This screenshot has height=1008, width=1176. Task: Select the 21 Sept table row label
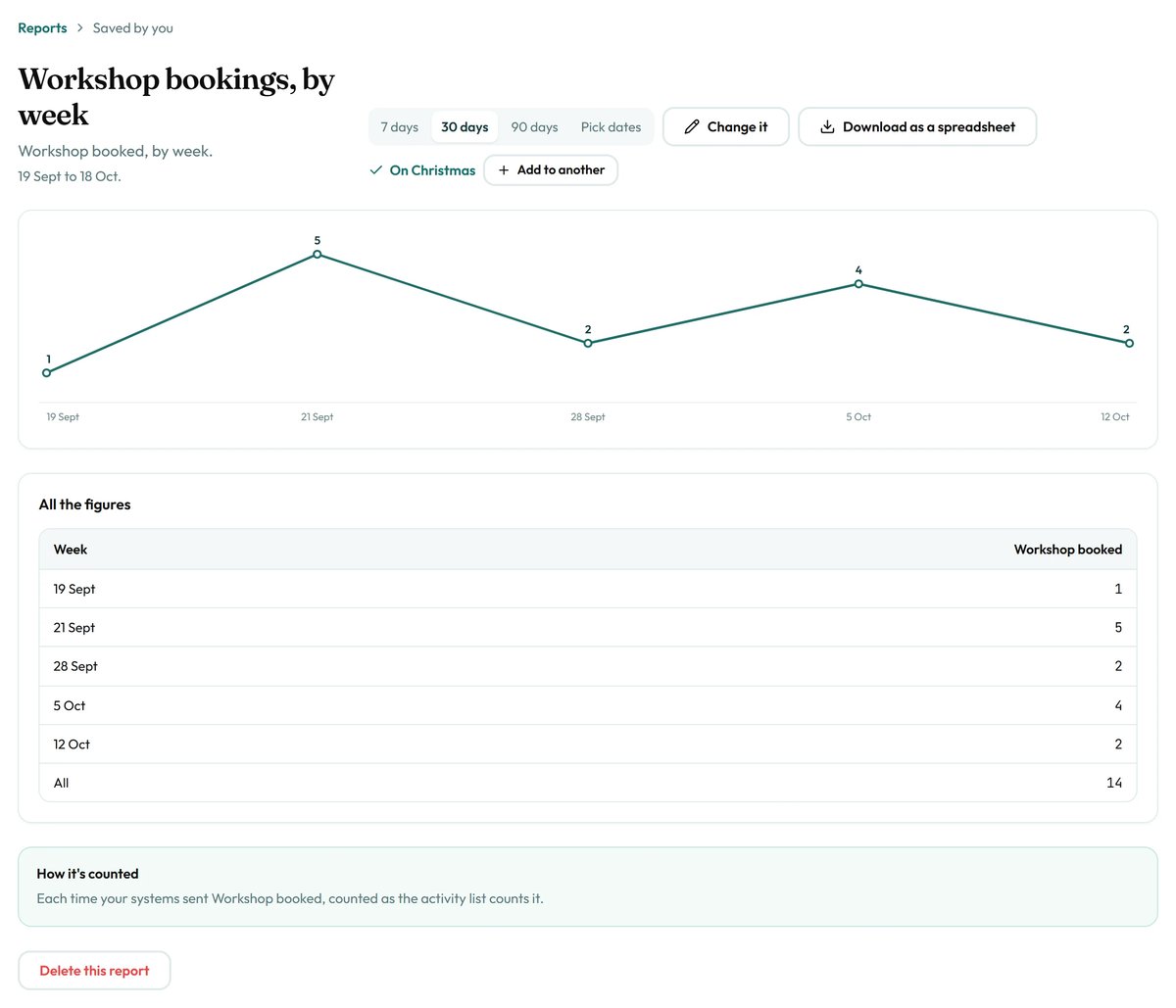(74, 628)
